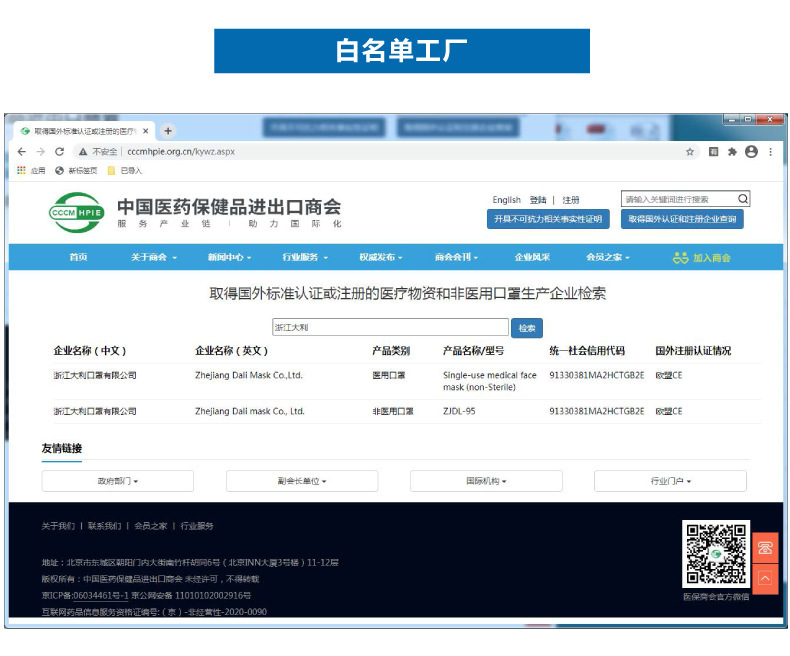Viewport: 790px width, 656px height.
Task: Expand the 关于商会 navigation menu
Action: 154,257
